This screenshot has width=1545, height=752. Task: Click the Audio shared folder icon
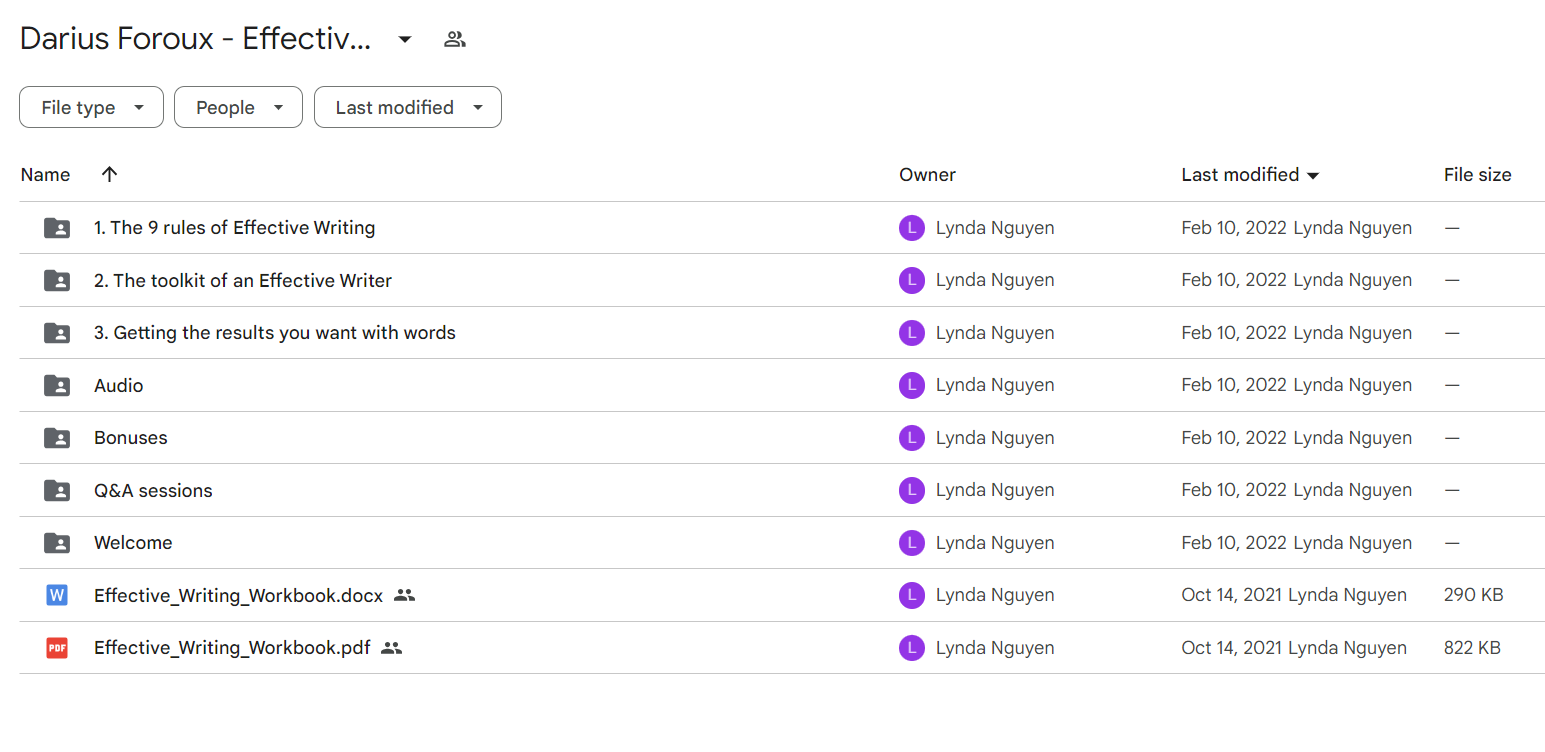(x=57, y=385)
